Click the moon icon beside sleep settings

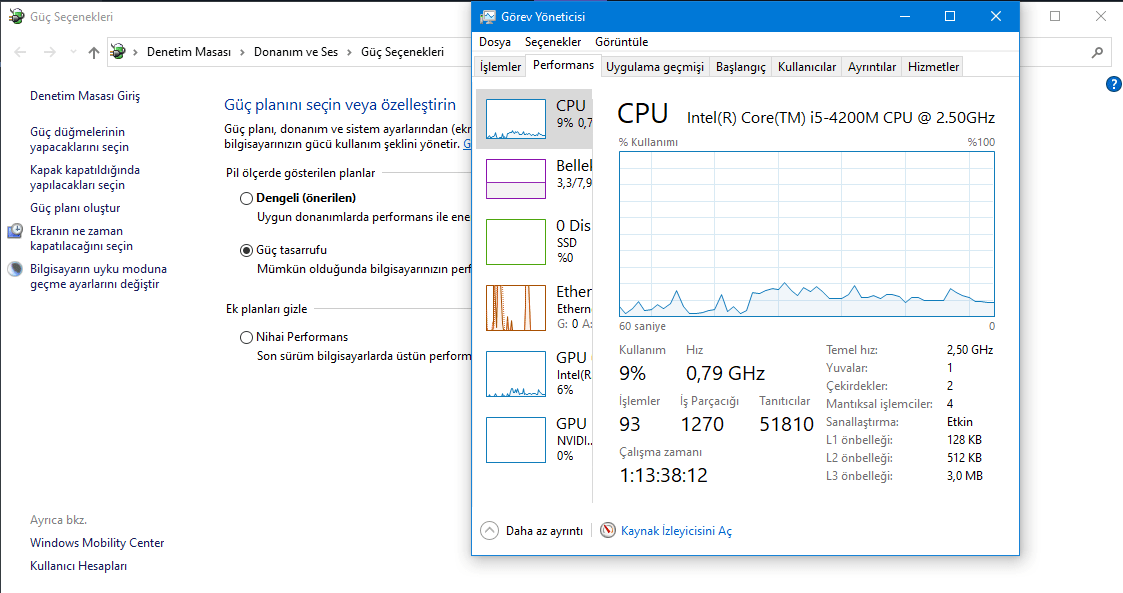tap(15, 269)
